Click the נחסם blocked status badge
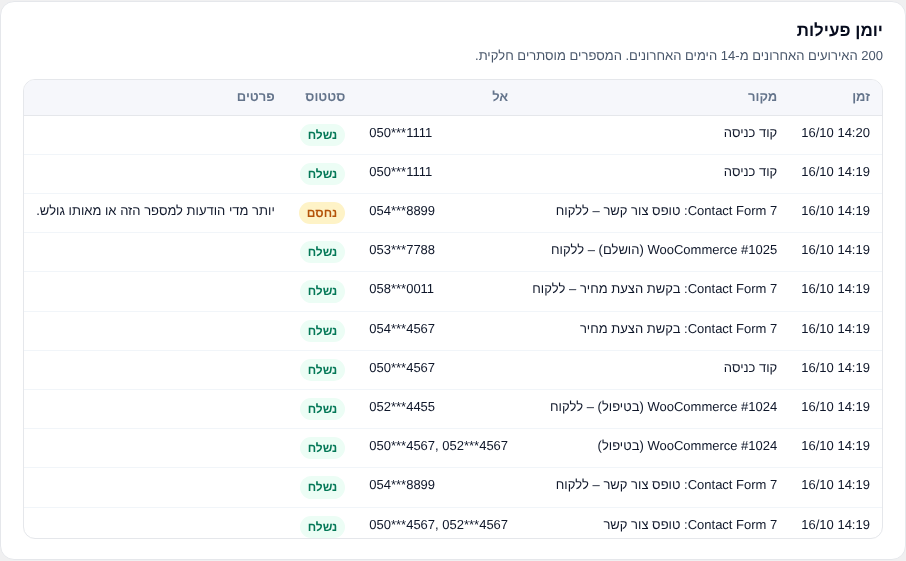The height and width of the screenshot is (561, 906). click(322, 213)
